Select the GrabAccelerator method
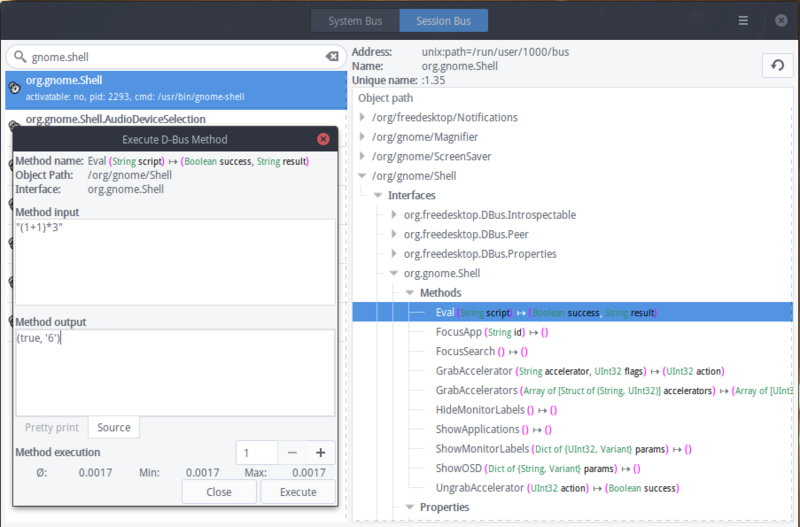Image resolution: width=800 pixels, height=527 pixels. click(x=580, y=371)
